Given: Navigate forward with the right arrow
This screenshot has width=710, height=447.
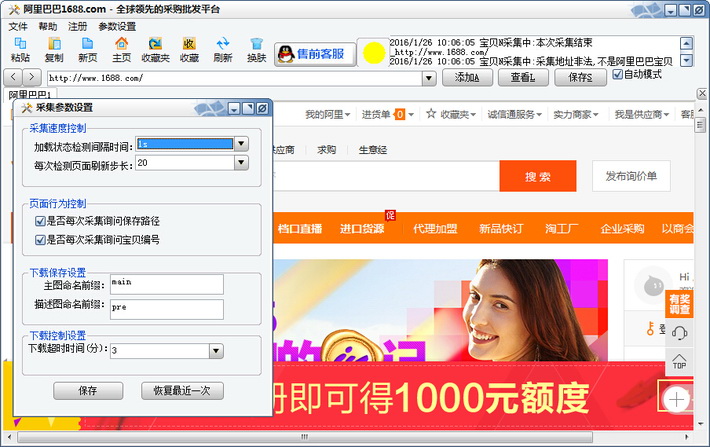Looking at the screenshot, I should tap(31, 77).
